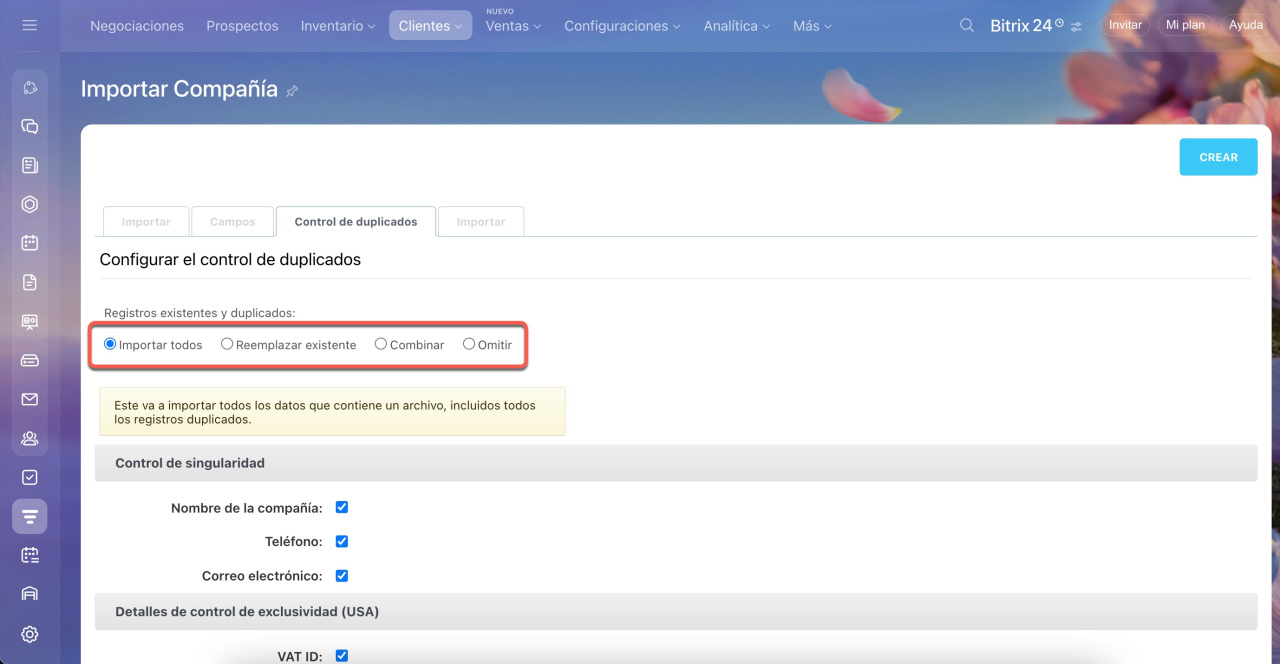Expand the Inventario dropdown menu
The height and width of the screenshot is (664, 1280).
point(338,26)
